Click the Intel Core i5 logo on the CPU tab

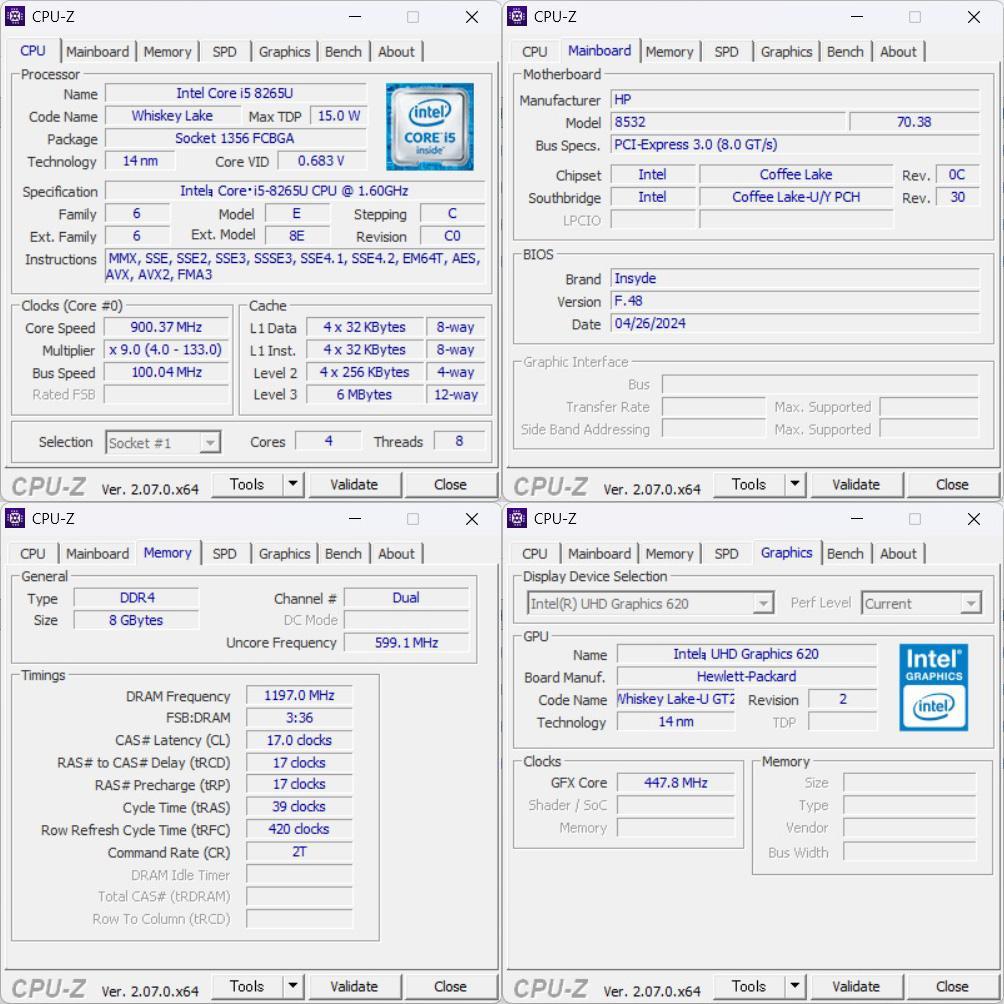click(x=430, y=127)
